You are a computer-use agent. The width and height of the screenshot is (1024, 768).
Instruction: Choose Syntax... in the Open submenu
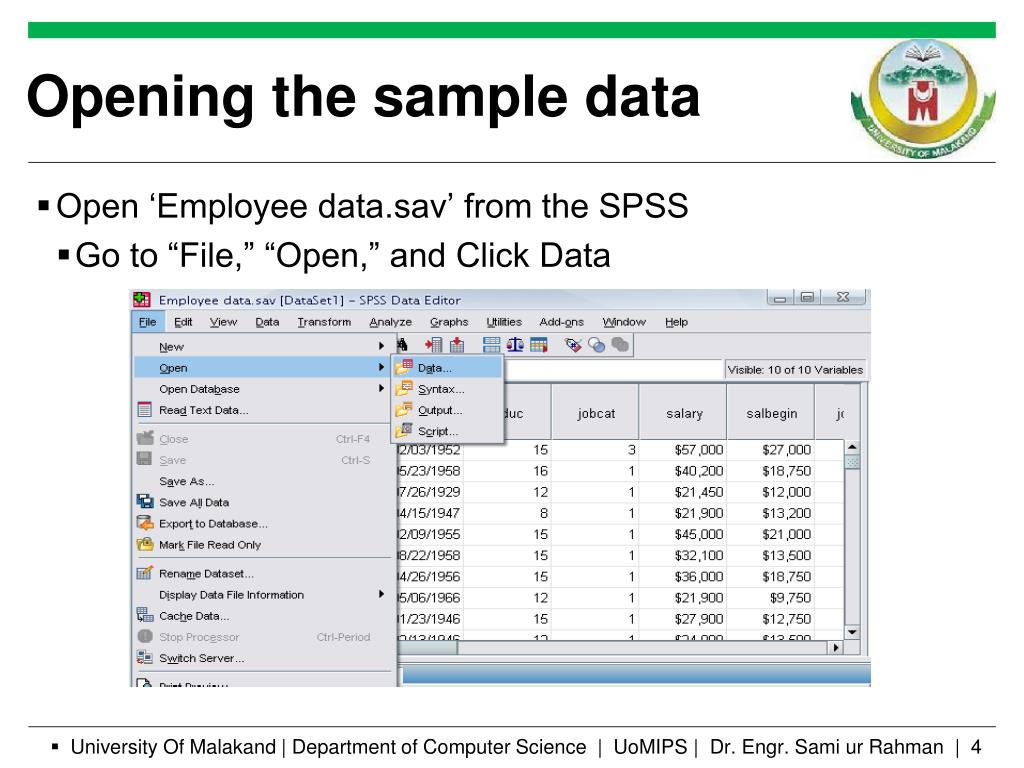click(448, 389)
